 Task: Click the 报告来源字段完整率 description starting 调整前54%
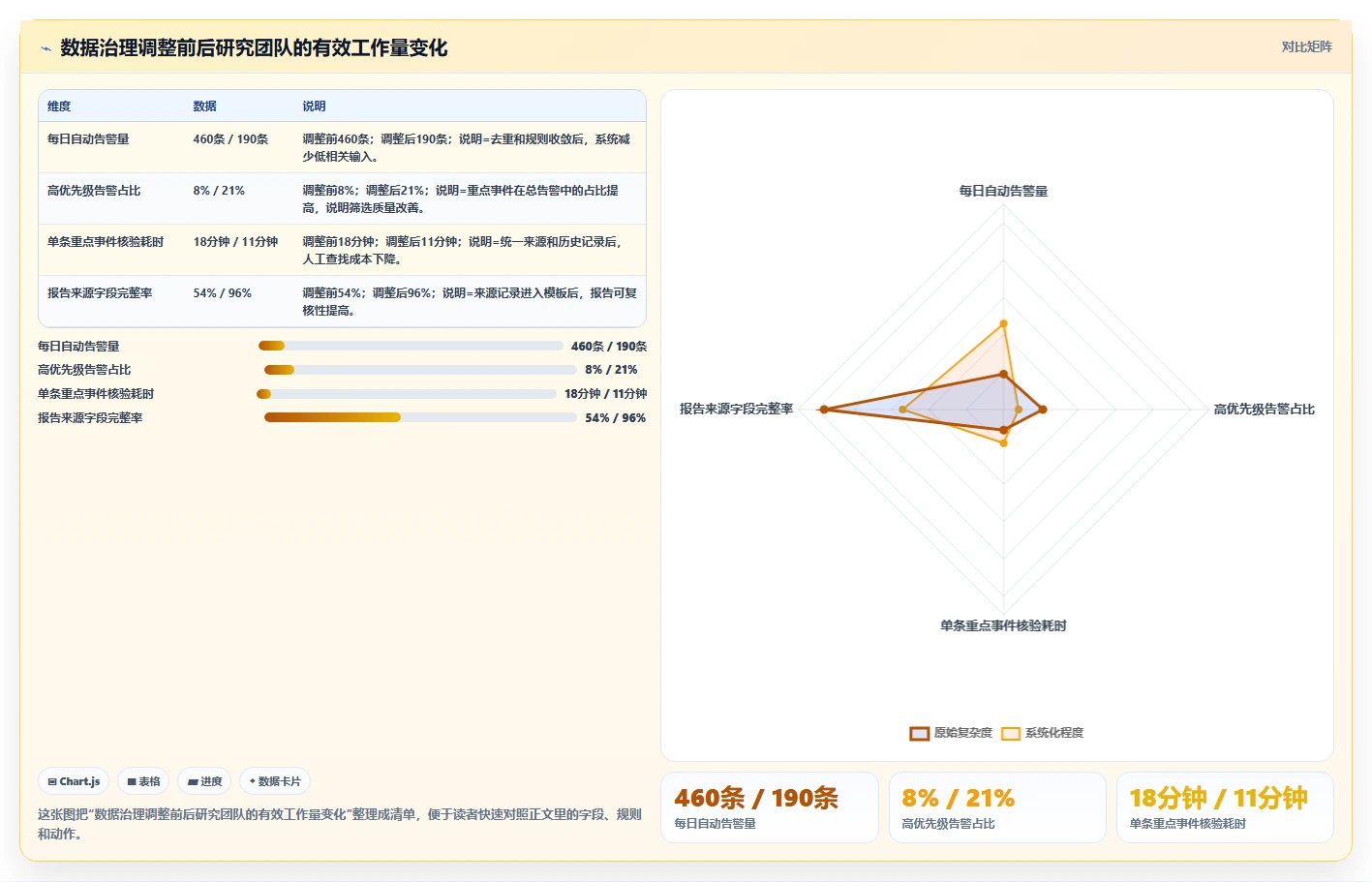click(470, 302)
